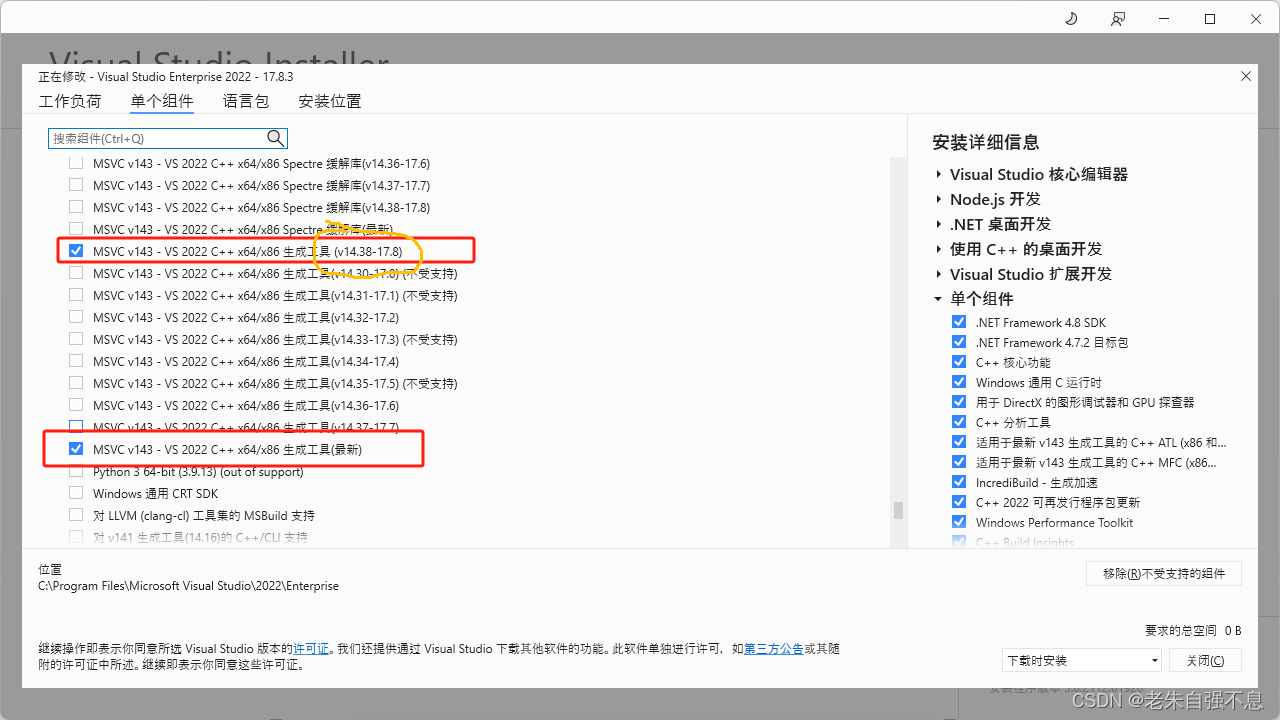The image size is (1280, 720).
Task: Check LLVM (clang-cl) MSBuild 支持 checkbox
Action: [76, 515]
